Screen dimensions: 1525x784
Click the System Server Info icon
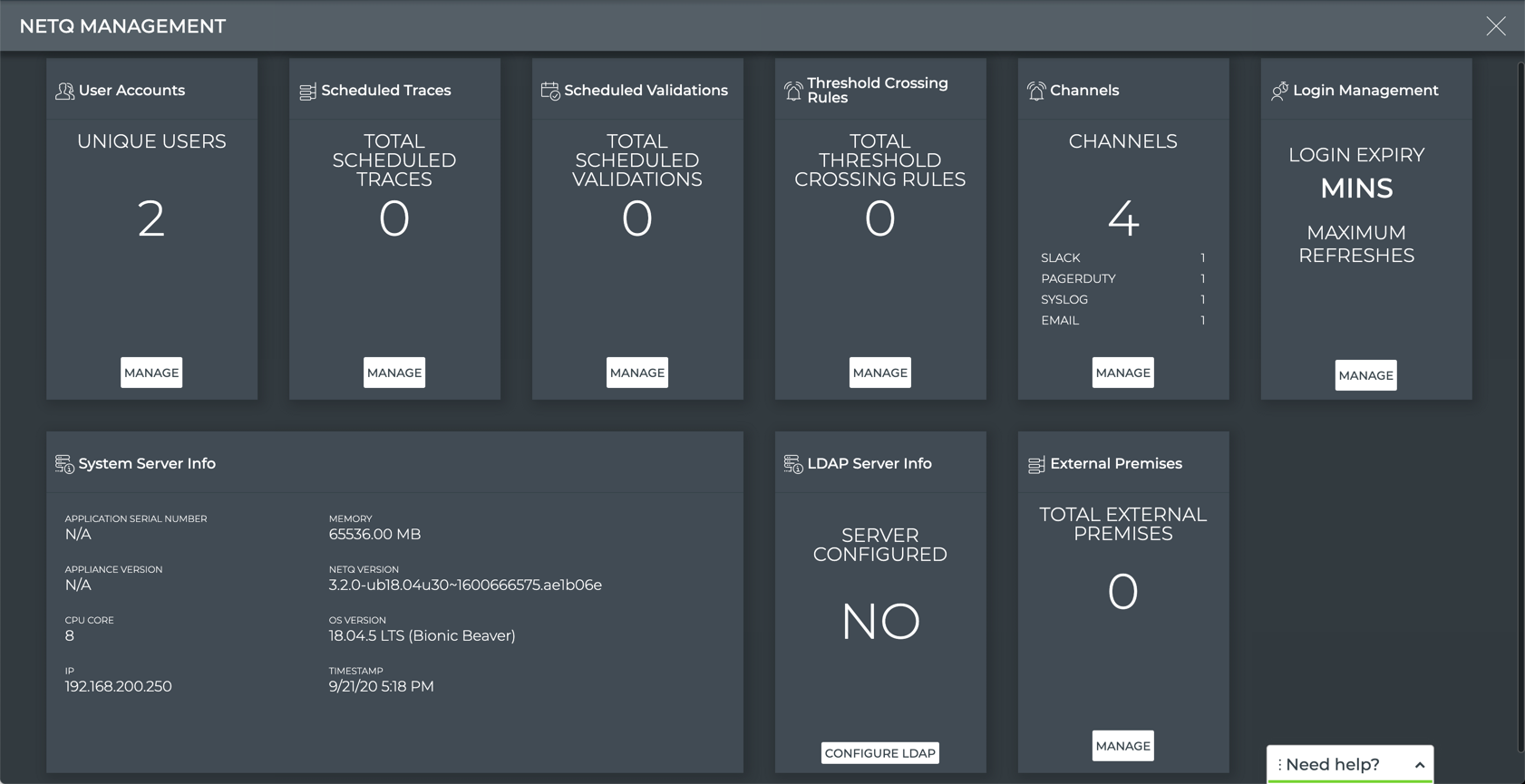point(64,464)
